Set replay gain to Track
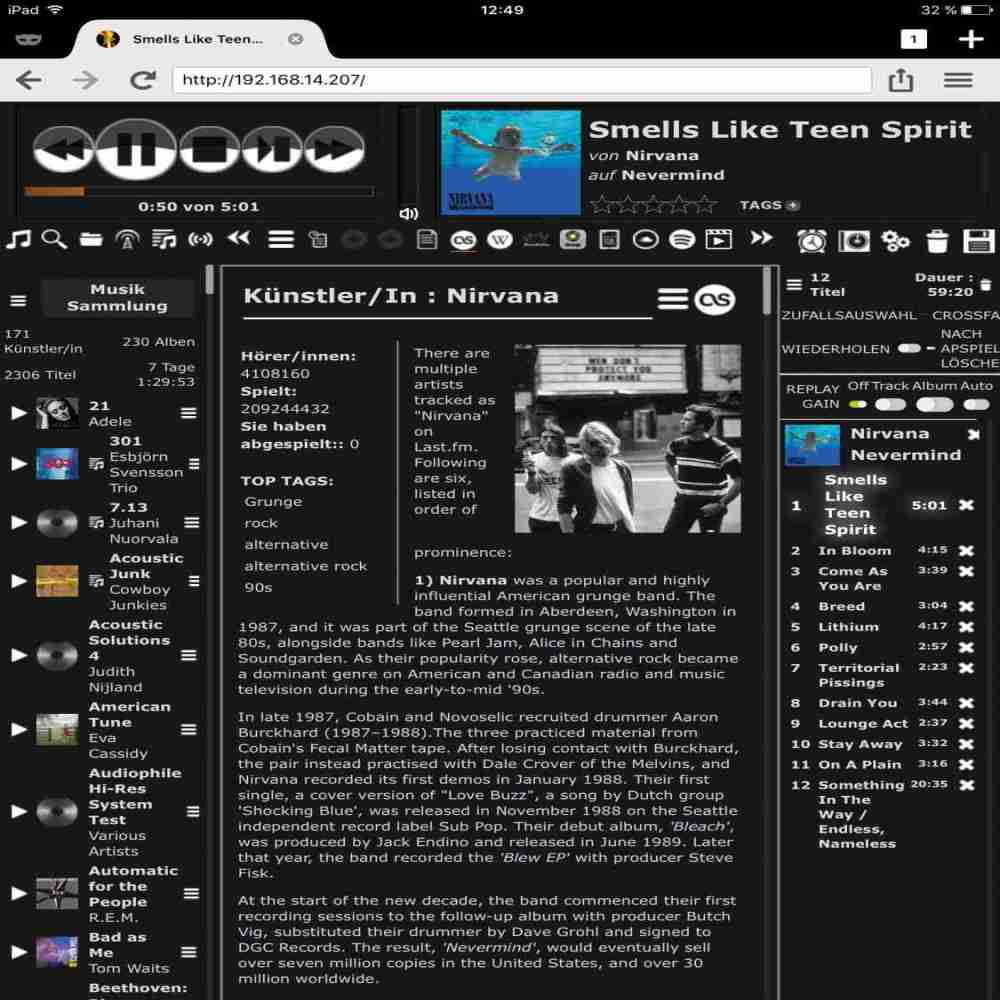 click(x=890, y=404)
